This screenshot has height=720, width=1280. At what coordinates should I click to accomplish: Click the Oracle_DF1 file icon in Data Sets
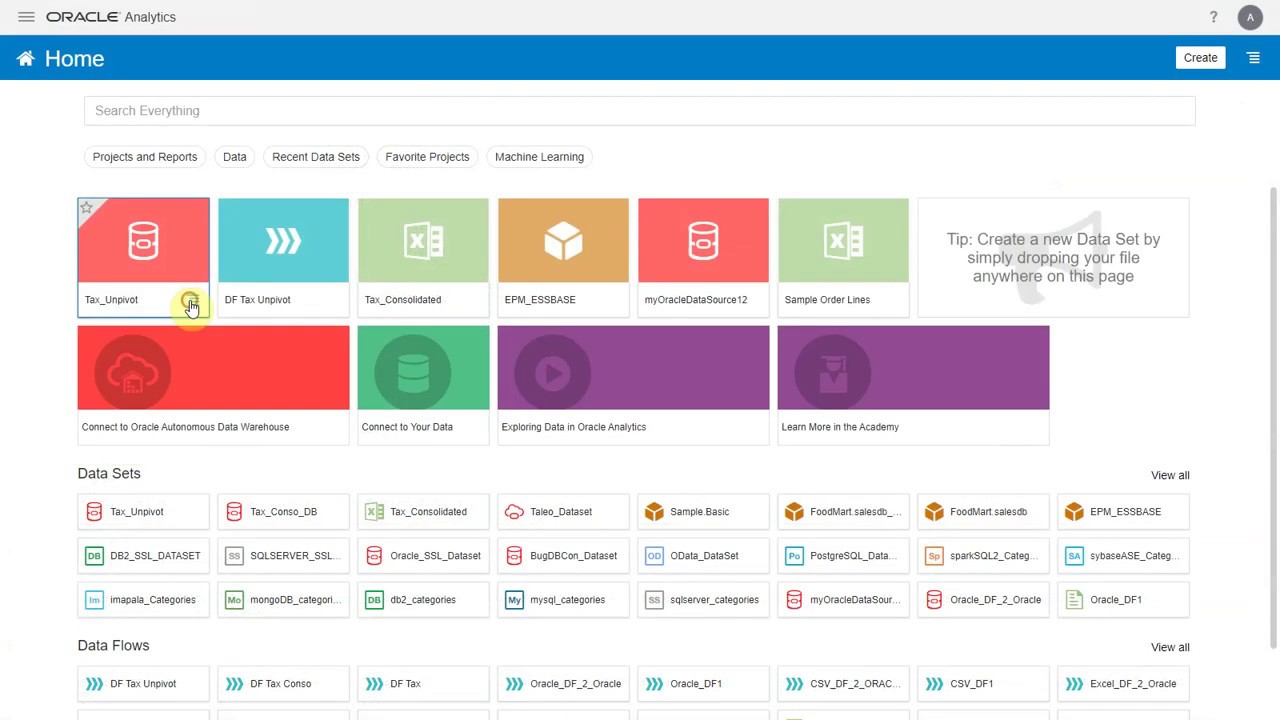[x=1074, y=600]
